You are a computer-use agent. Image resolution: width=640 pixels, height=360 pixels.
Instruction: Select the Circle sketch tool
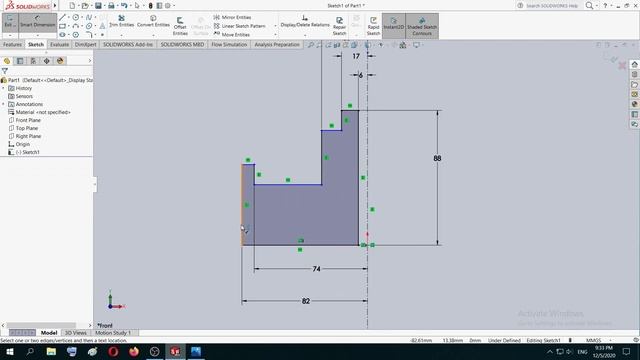click(x=76, y=17)
